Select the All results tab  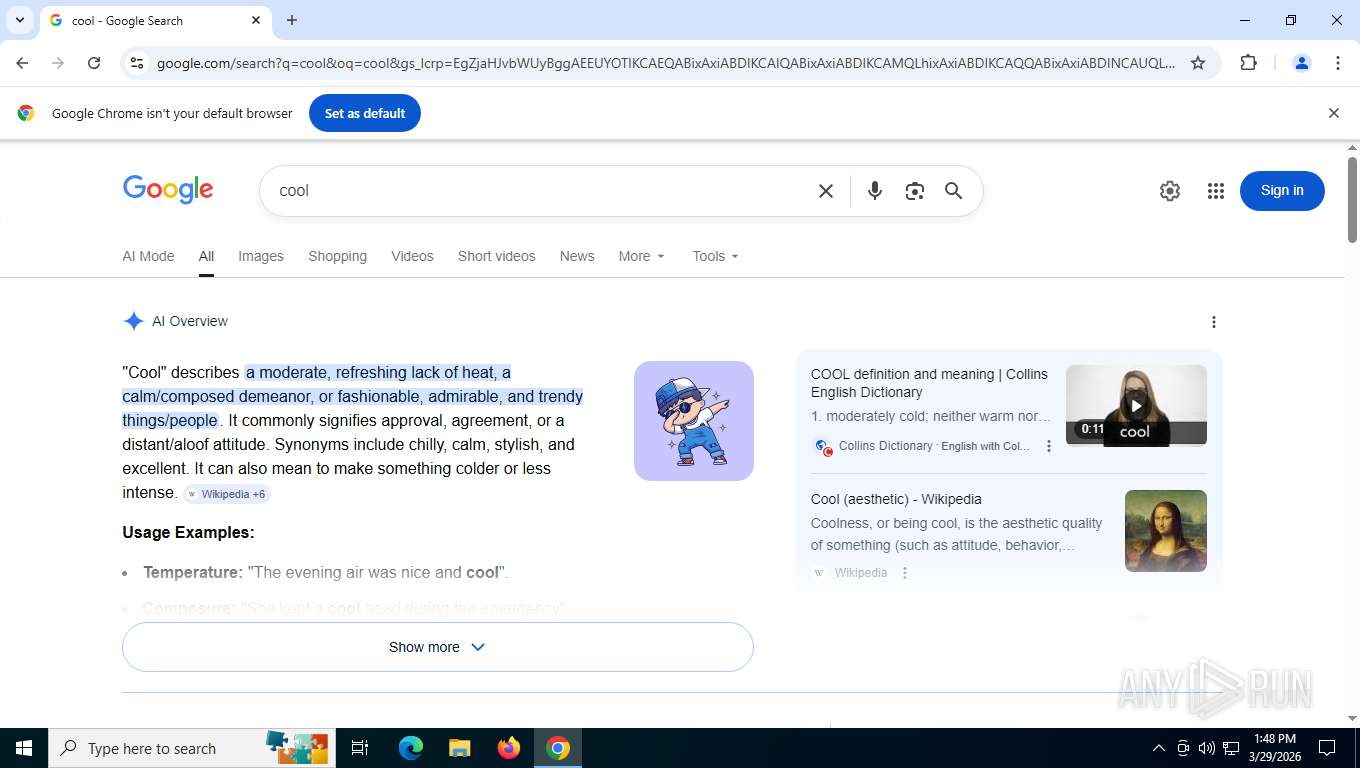click(206, 256)
